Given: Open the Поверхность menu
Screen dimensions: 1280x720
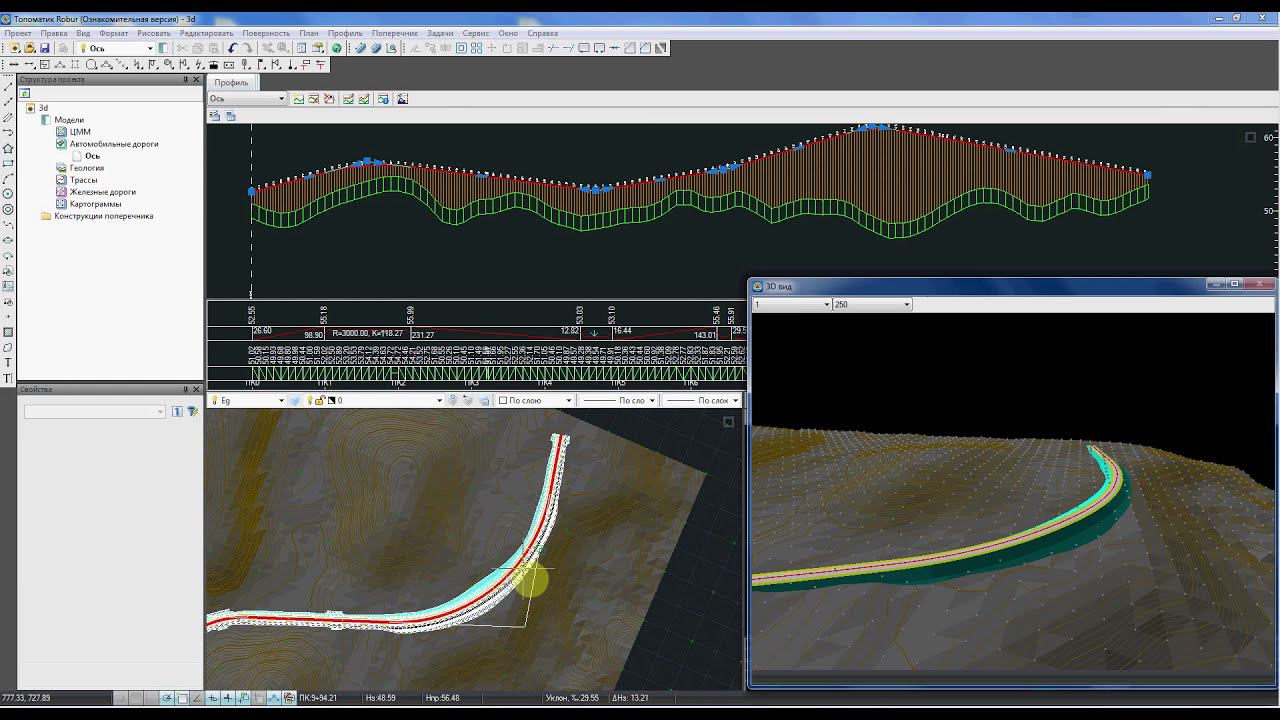Looking at the screenshot, I should [265, 33].
